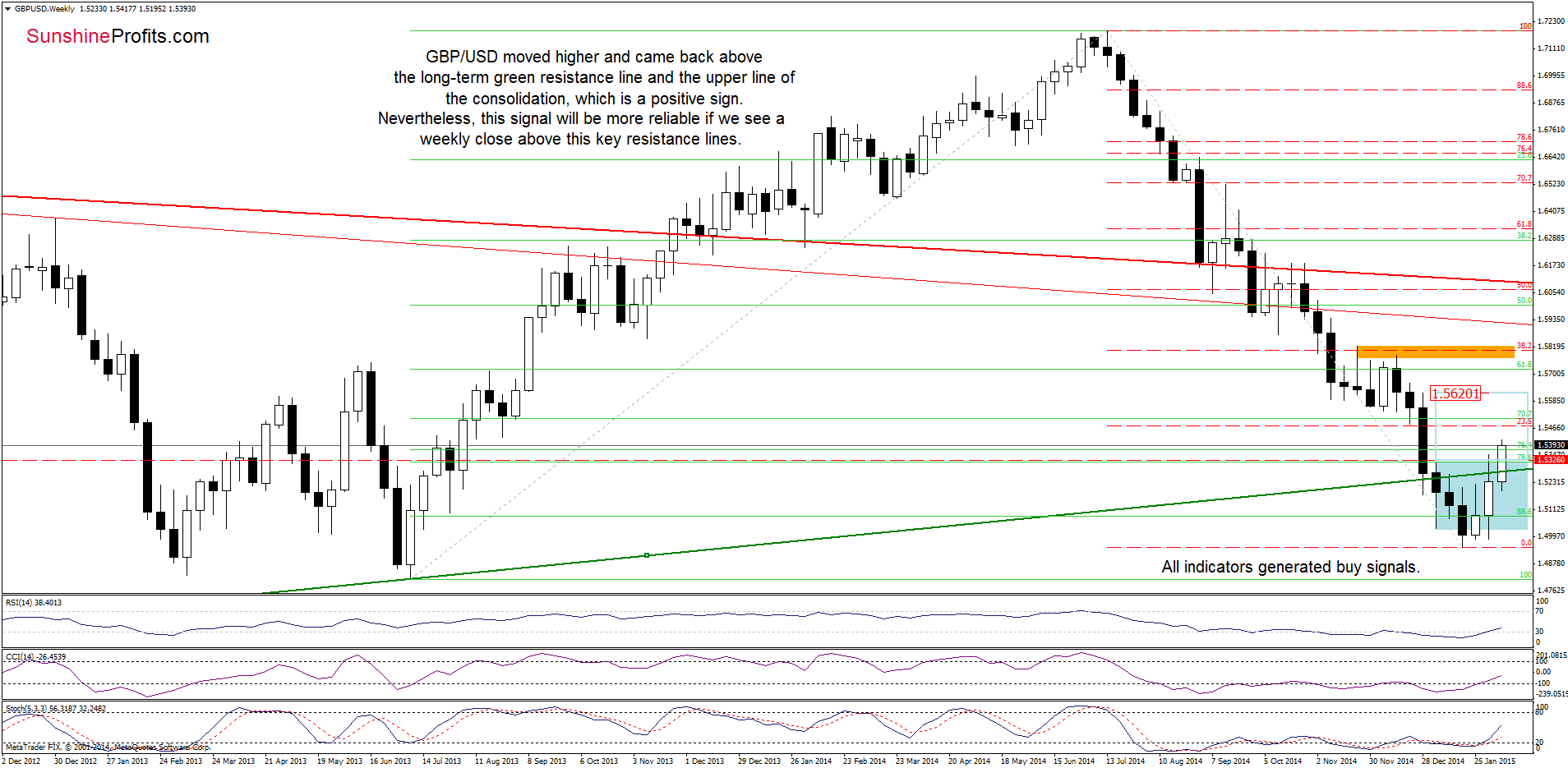This screenshot has width=1568, height=768.
Task: Click the 1.72300 price scale value
Action: coord(1551,21)
